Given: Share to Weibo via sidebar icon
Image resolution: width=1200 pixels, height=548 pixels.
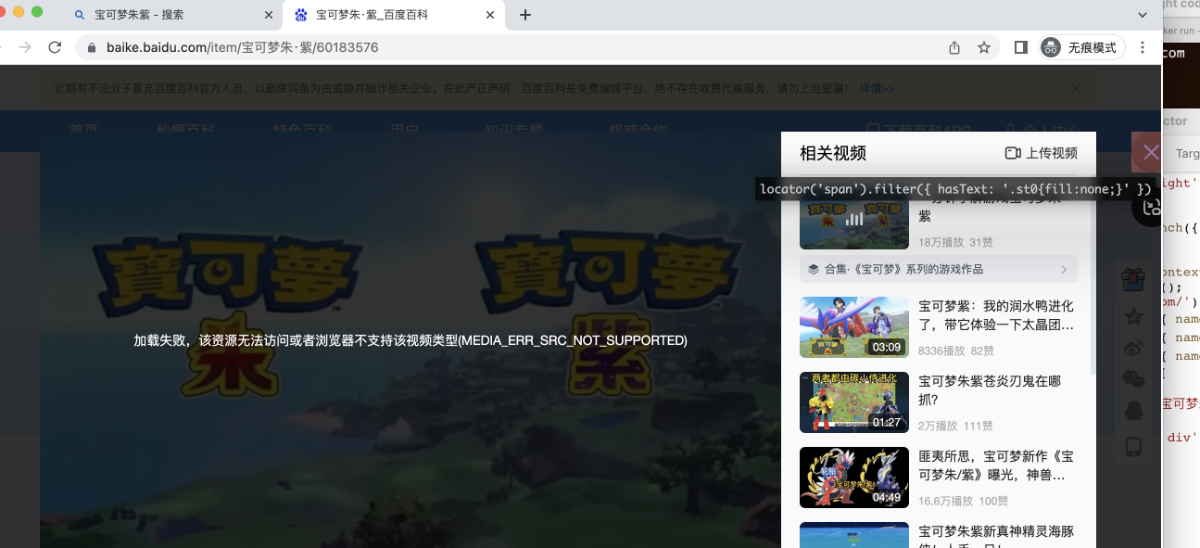Looking at the screenshot, I should pos(1133,348).
